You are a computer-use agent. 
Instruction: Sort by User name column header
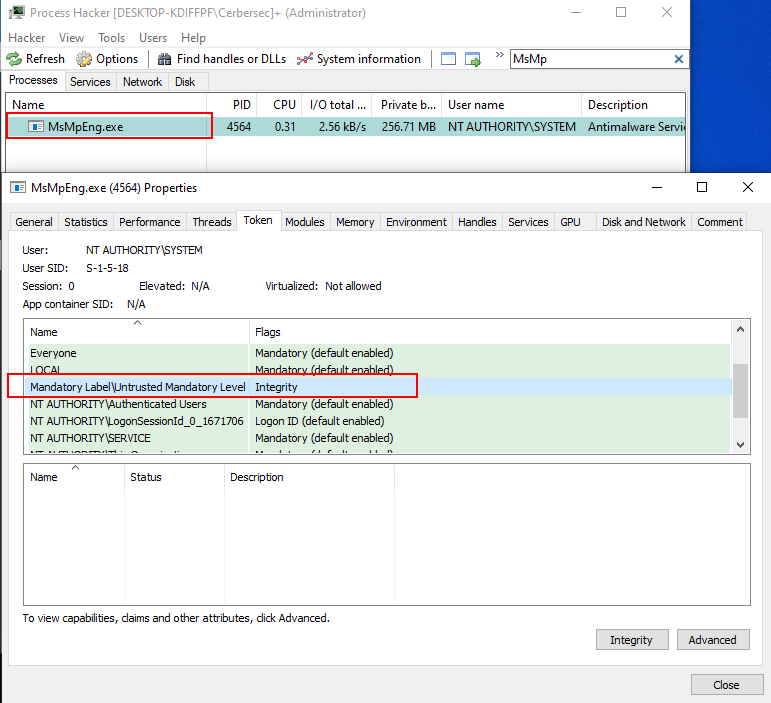[511, 105]
